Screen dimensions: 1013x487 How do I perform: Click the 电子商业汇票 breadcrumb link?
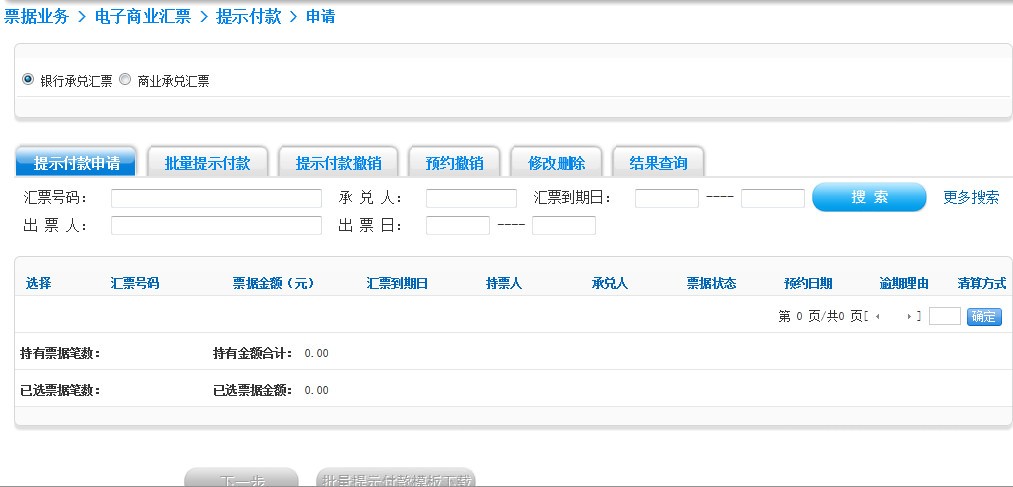[x=143, y=16]
